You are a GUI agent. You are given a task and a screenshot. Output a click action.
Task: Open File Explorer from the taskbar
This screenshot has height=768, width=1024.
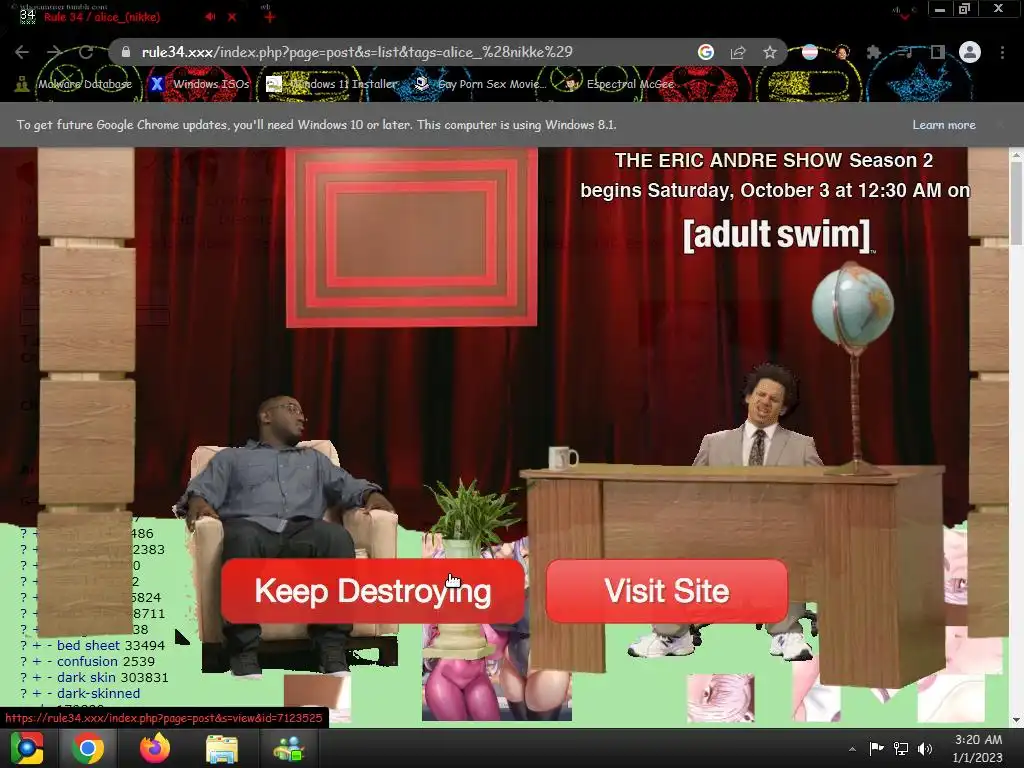(x=222, y=748)
